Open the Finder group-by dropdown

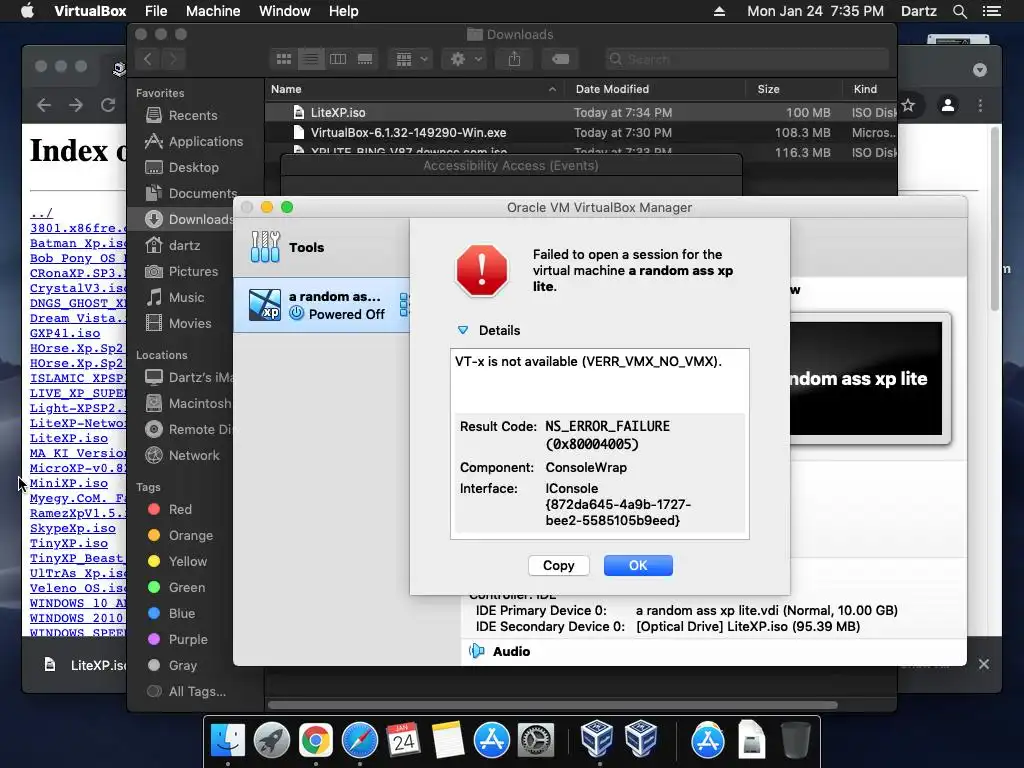pyautogui.click(x=411, y=59)
